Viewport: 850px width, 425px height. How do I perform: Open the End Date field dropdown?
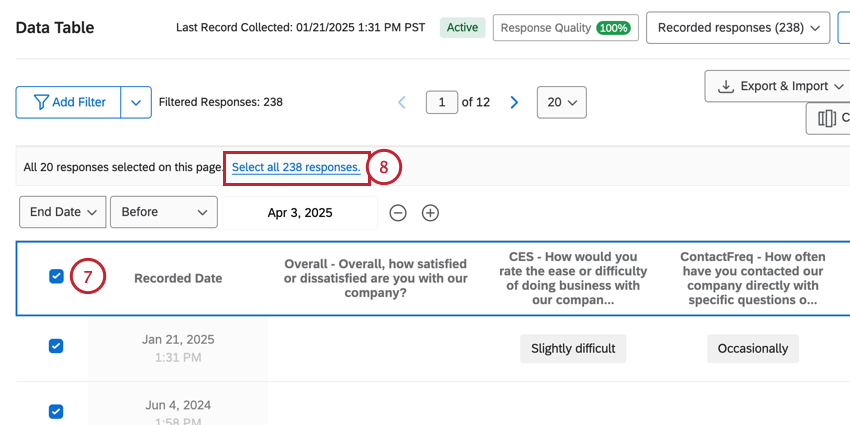62,212
